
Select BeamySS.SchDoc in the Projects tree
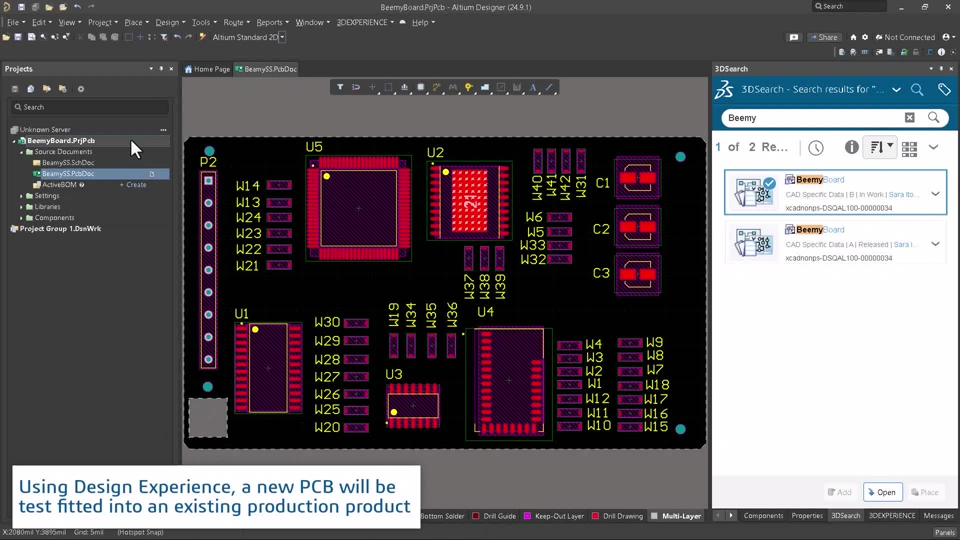[x=68, y=163]
